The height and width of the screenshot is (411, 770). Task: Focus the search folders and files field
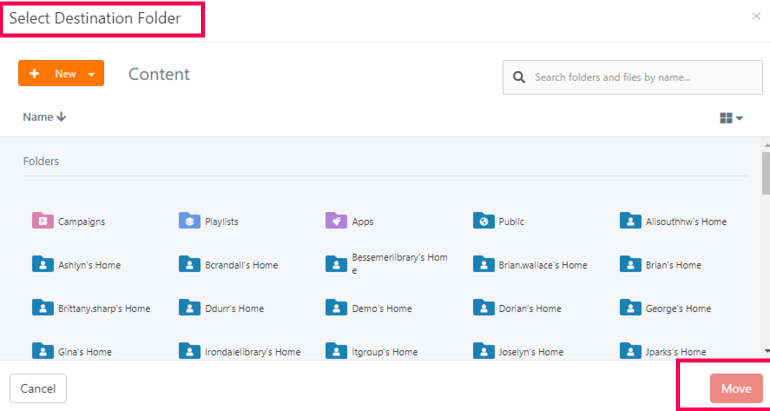pyautogui.click(x=632, y=77)
